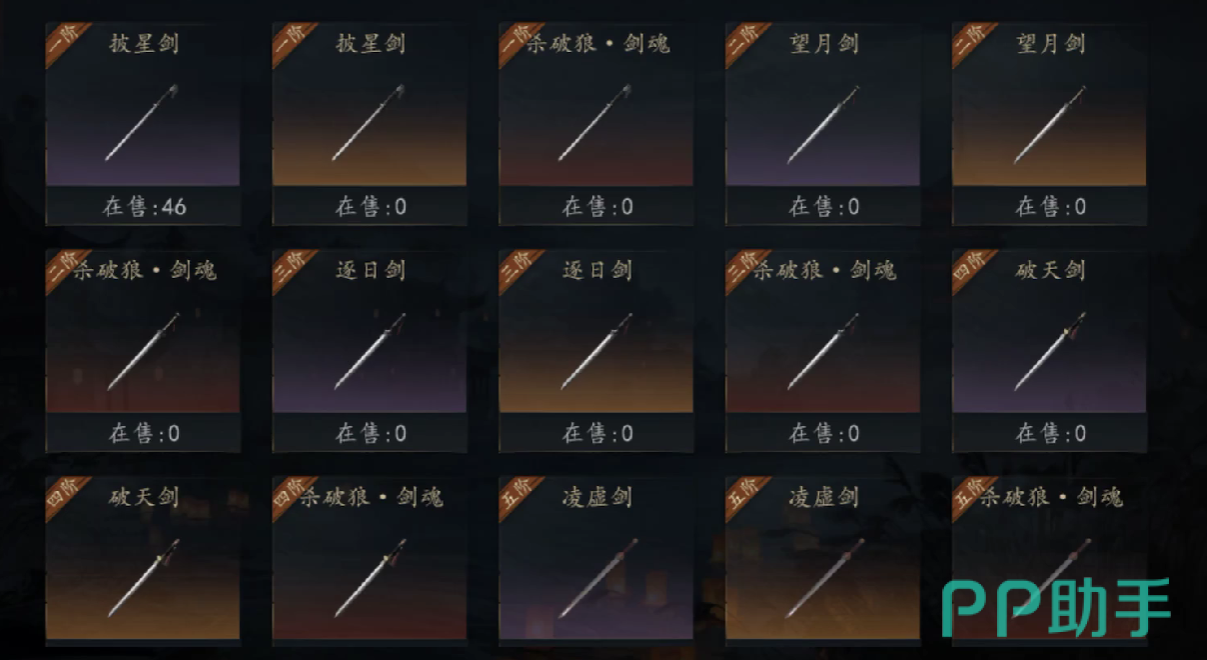Click the purple-background 望月剑 sword icon
Screen dimensions: 1207x660
[823, 124]
